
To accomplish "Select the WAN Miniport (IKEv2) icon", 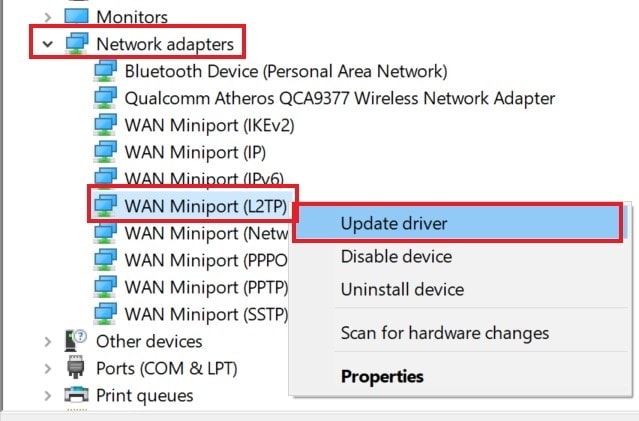I will point(106,125).
